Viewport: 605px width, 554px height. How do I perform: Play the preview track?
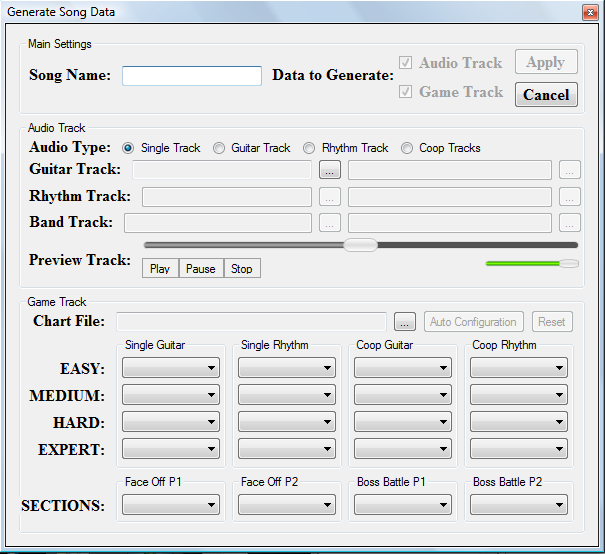[x=160, y=268]
